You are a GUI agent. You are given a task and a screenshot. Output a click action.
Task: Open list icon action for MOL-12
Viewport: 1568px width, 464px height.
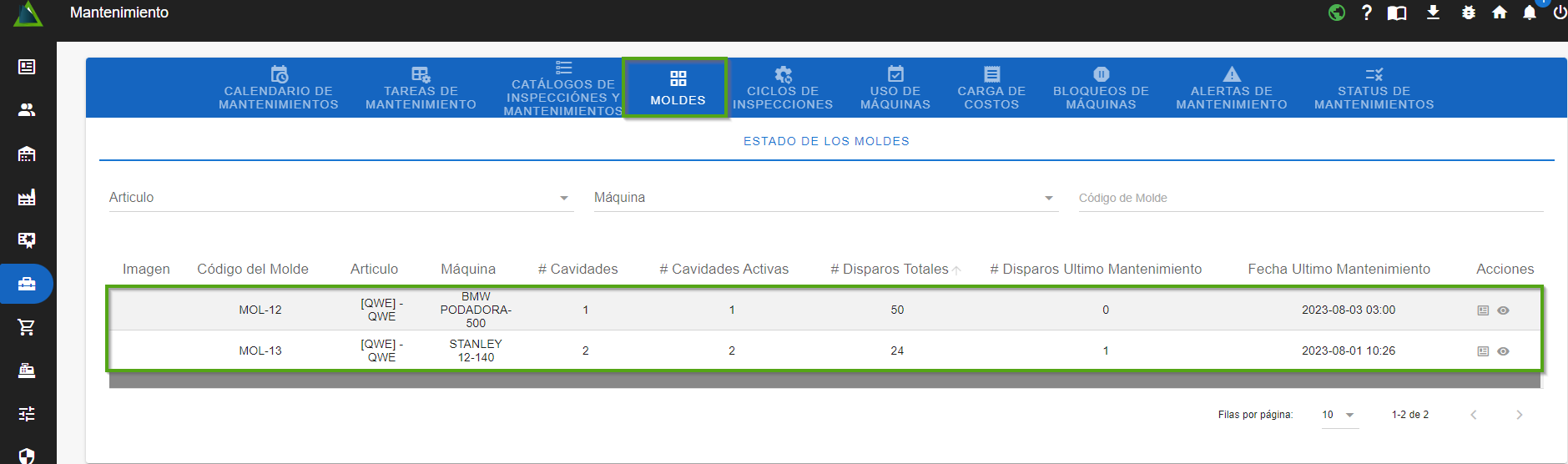point(1483,310)
